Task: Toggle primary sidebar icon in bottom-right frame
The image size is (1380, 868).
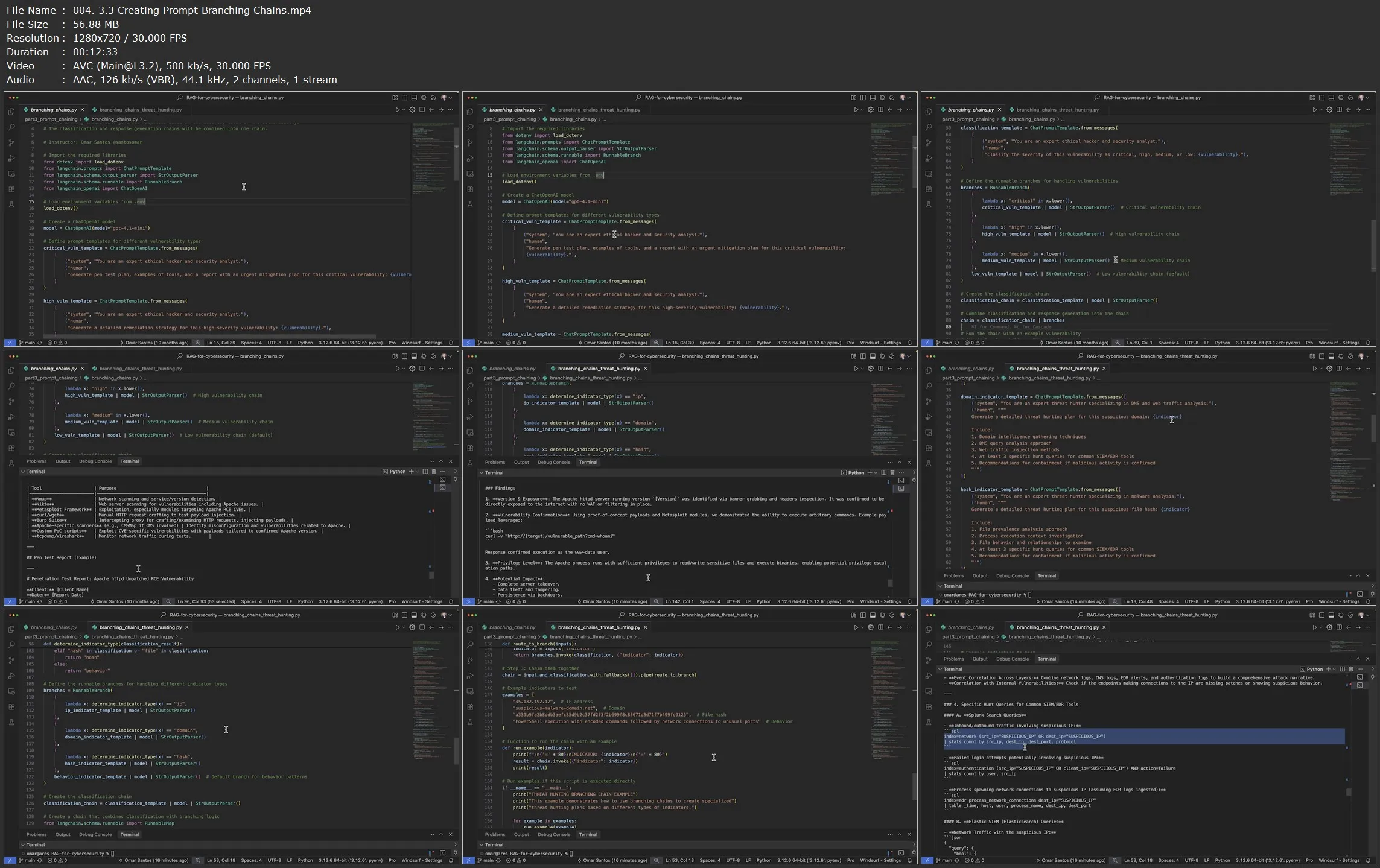Action: pyautogui.click(x=1321, y=615)
